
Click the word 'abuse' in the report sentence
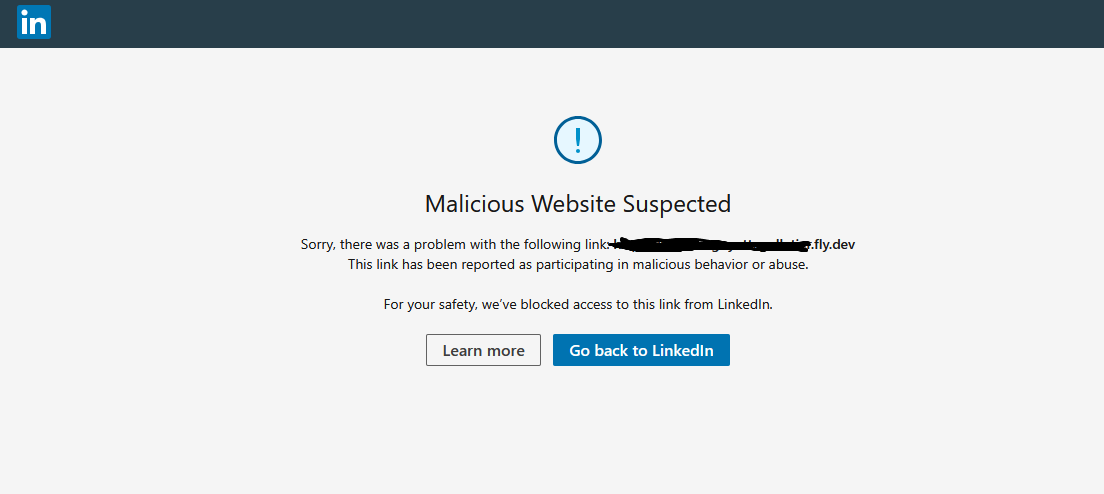coord(788,265)
